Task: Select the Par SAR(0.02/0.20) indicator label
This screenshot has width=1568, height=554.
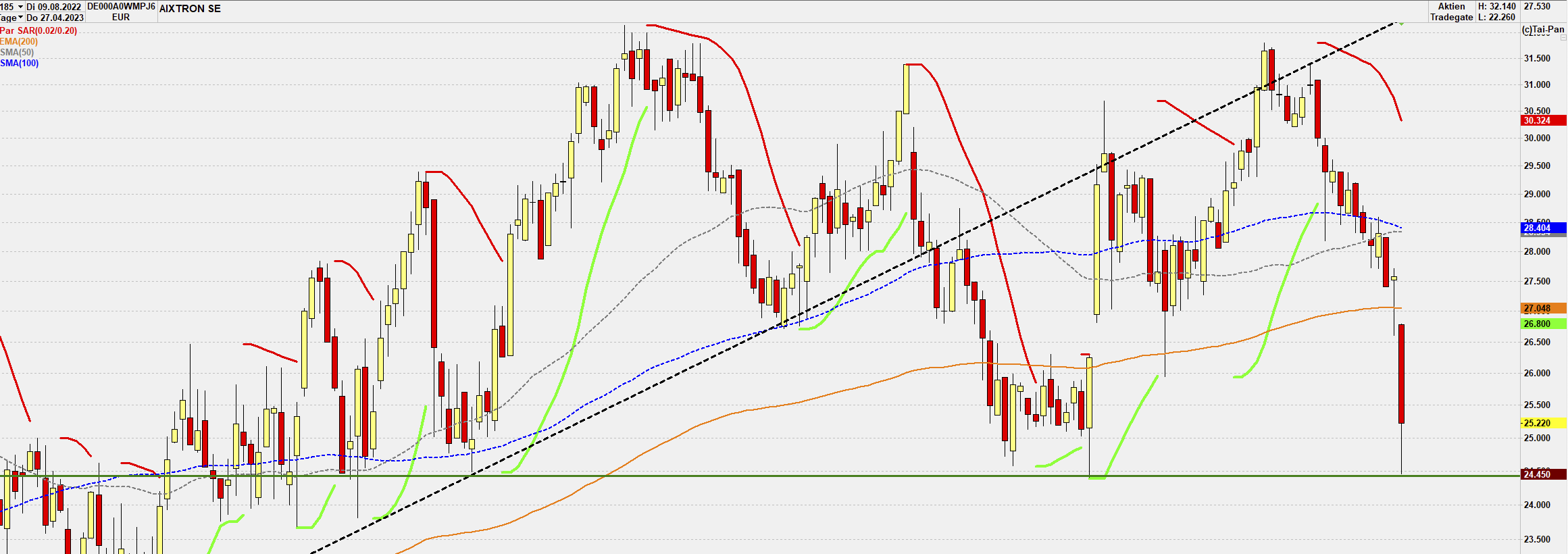Action: point(39,31)
